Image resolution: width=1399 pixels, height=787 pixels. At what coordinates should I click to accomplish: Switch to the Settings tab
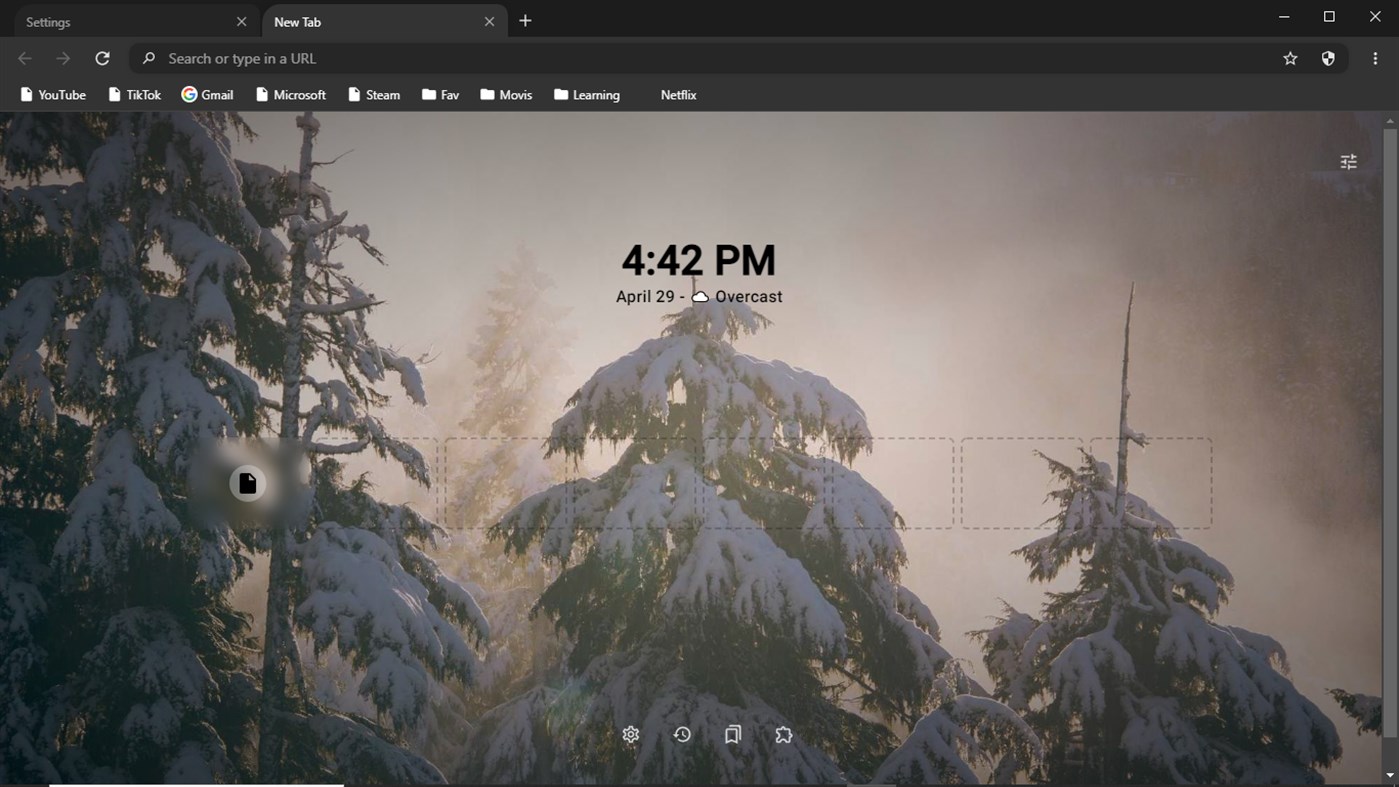tap(120, 21)
